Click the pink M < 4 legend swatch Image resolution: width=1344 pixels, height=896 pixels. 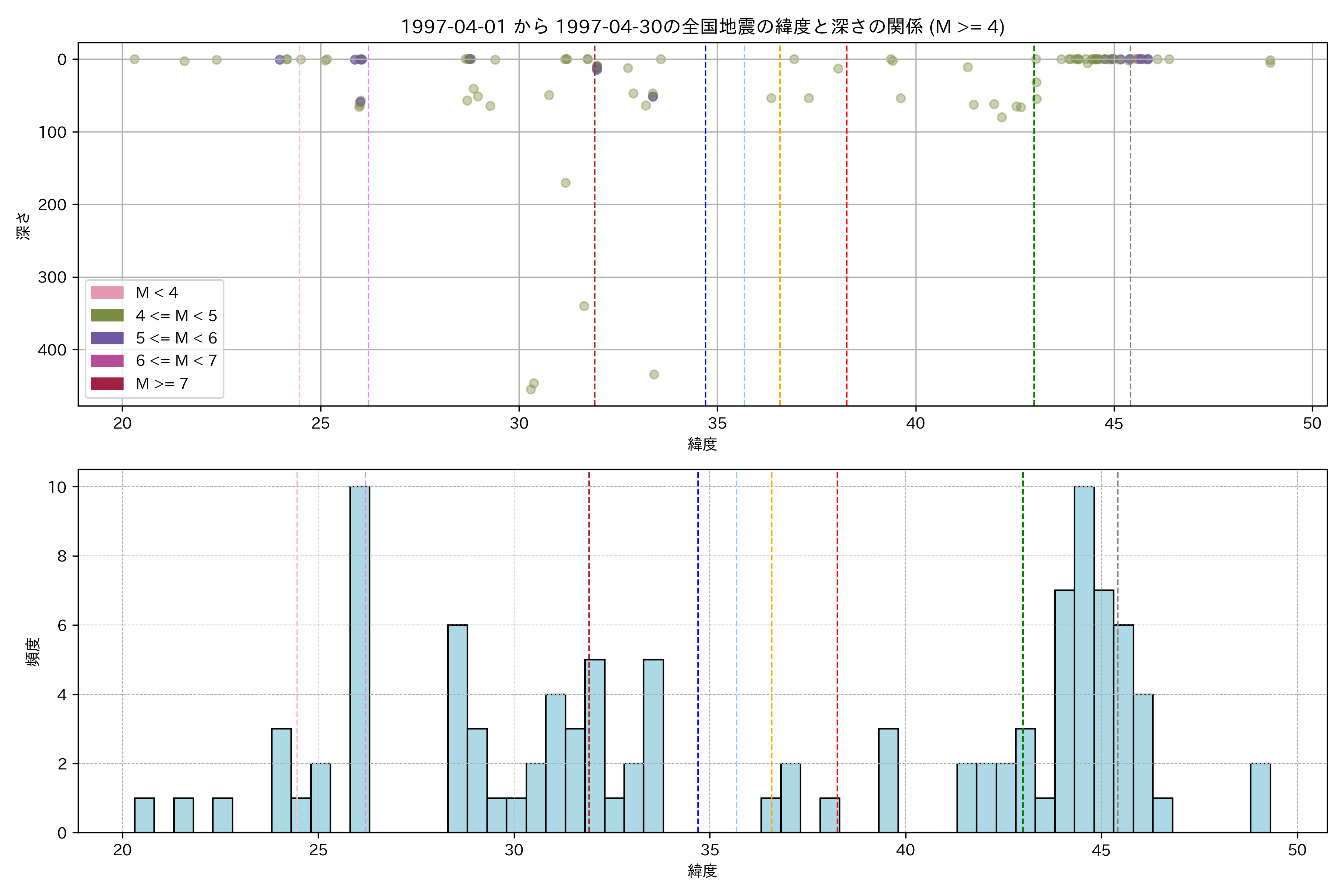pos(107,293)
